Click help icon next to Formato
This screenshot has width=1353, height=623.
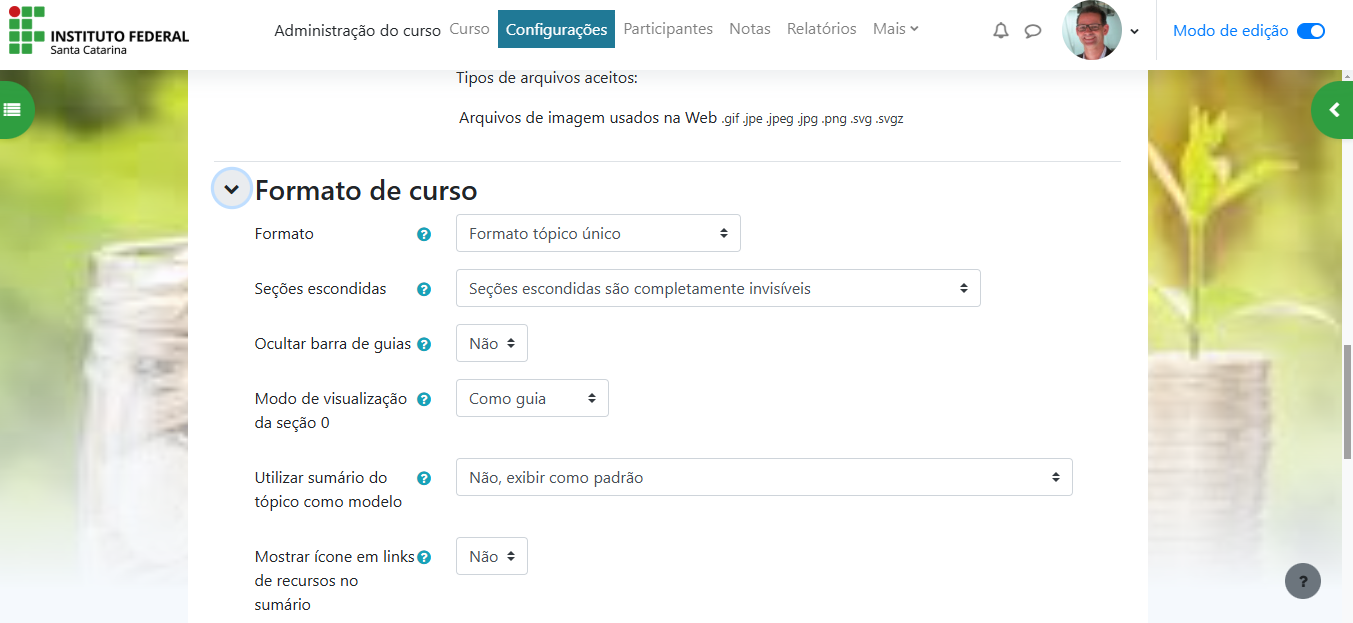424,234
